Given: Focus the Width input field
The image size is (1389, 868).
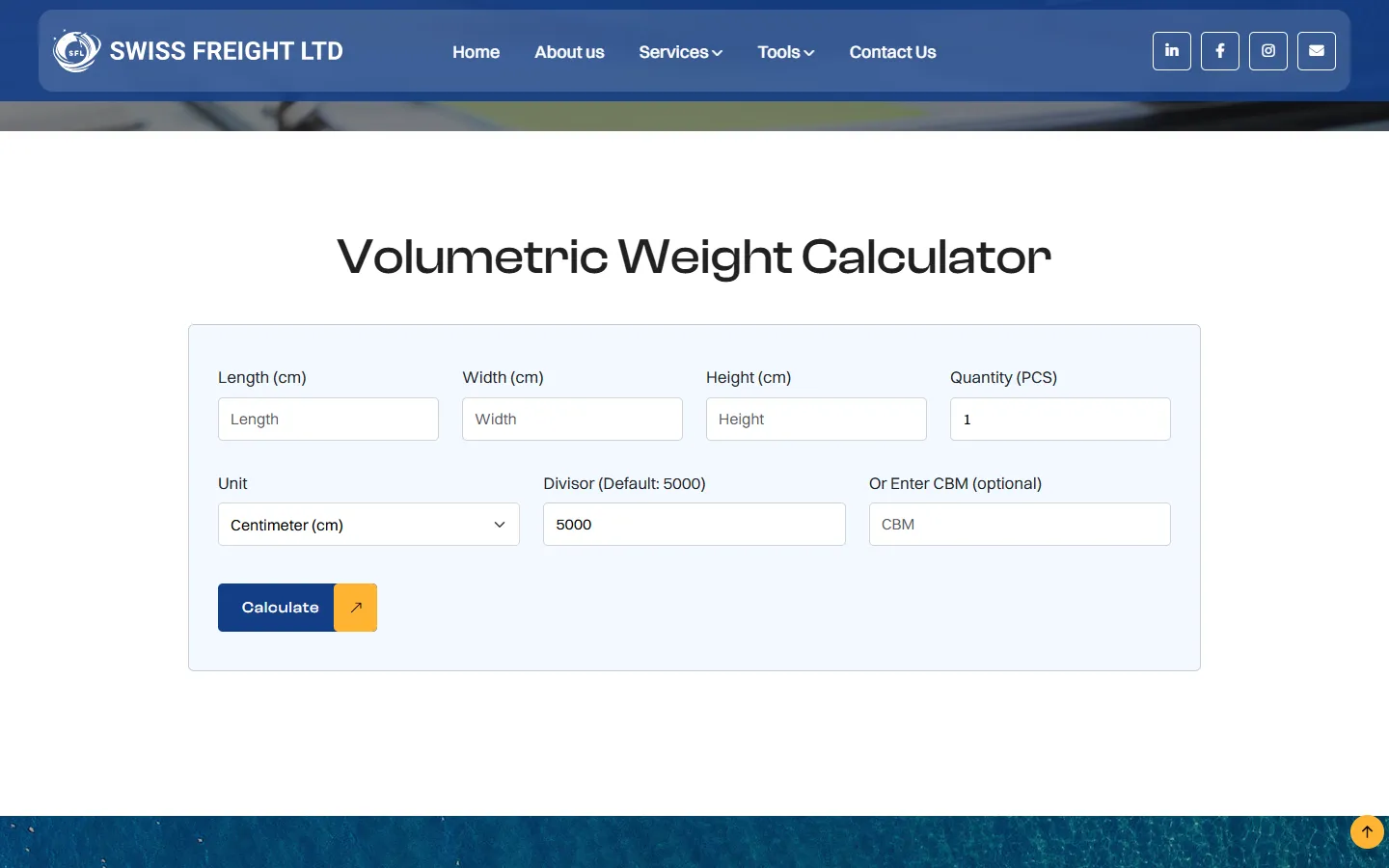Looking at the screenshot, I should pyautogui.click(x=572, y=420).
